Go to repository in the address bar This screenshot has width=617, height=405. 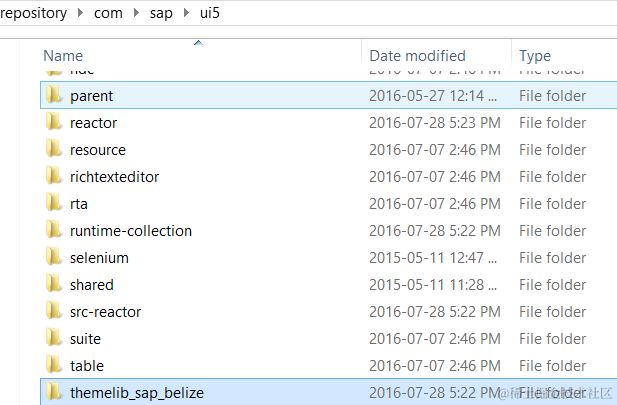(33, 13)
